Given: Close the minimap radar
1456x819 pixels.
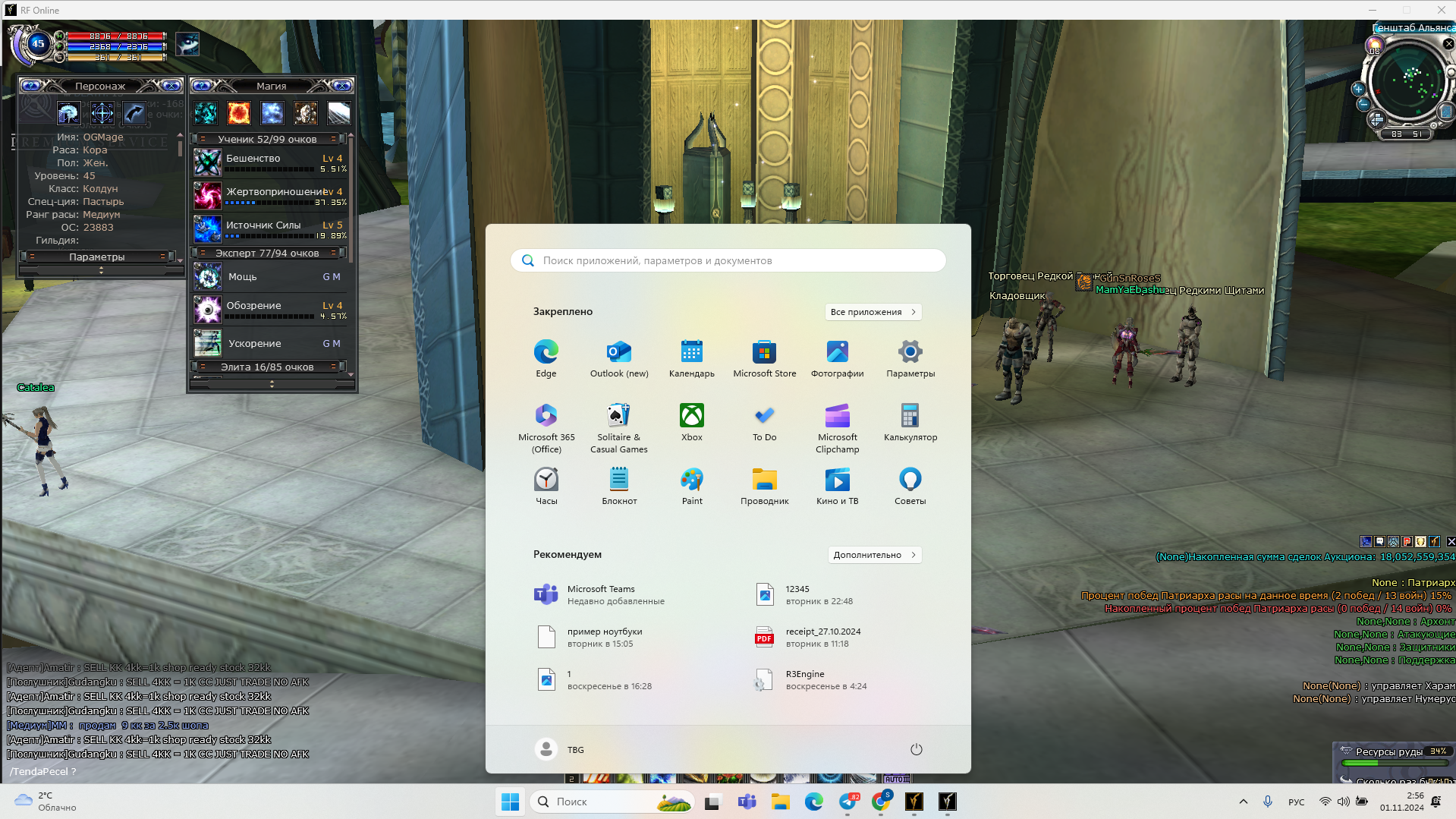Looking at the screenshot, I should coord(1448,44).
